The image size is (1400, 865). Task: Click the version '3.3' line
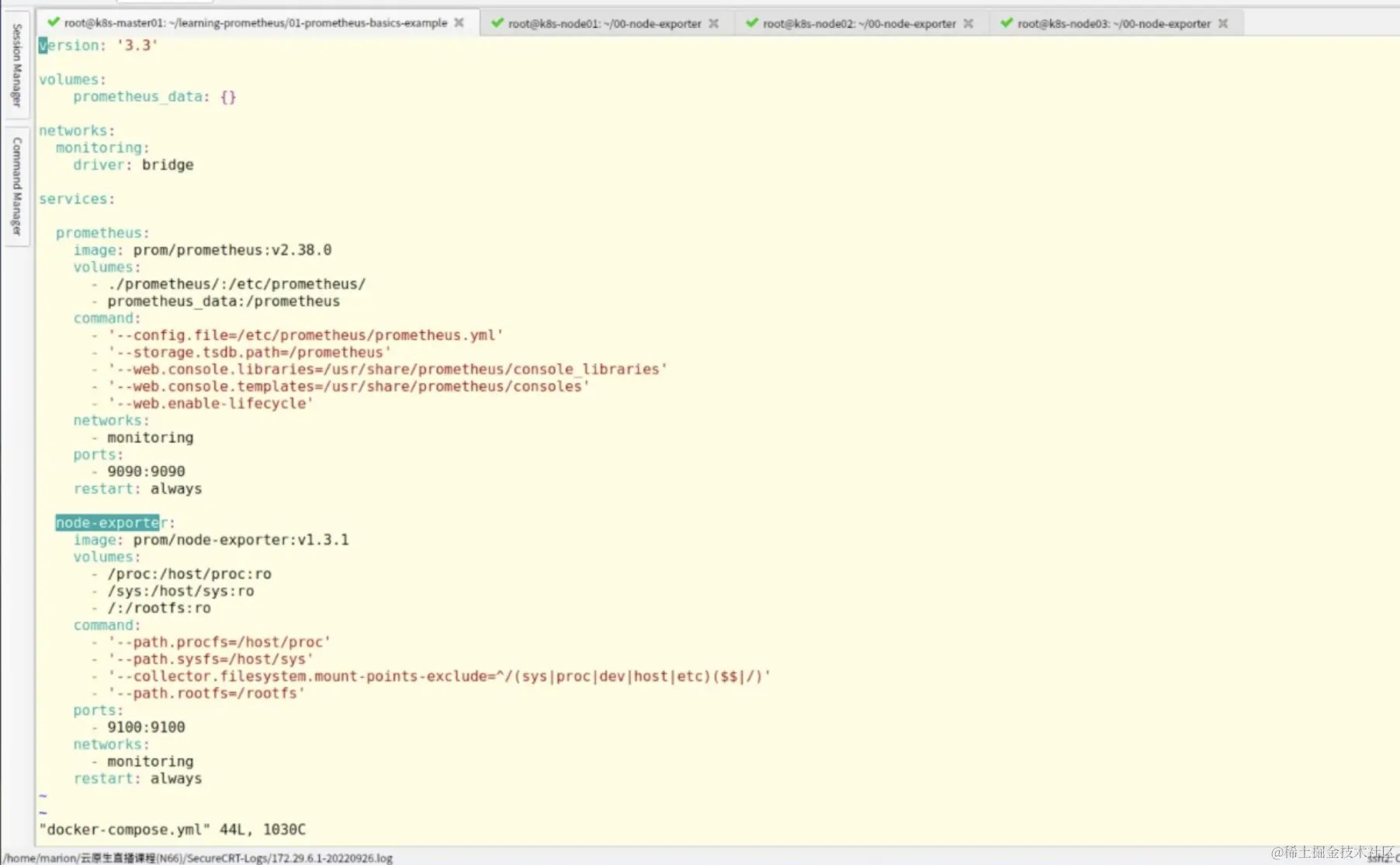[x=99, y=45]
